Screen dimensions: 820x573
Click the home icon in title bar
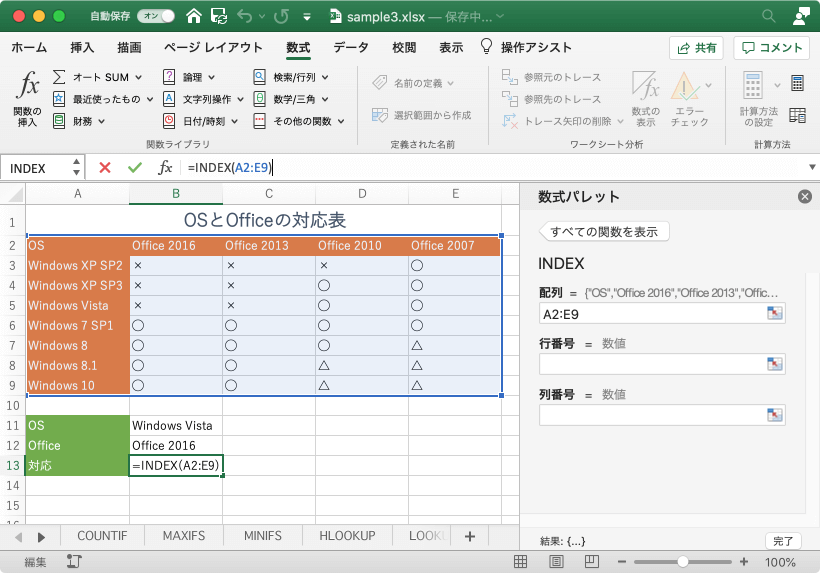pyautogui.click(x=193, y=16)
